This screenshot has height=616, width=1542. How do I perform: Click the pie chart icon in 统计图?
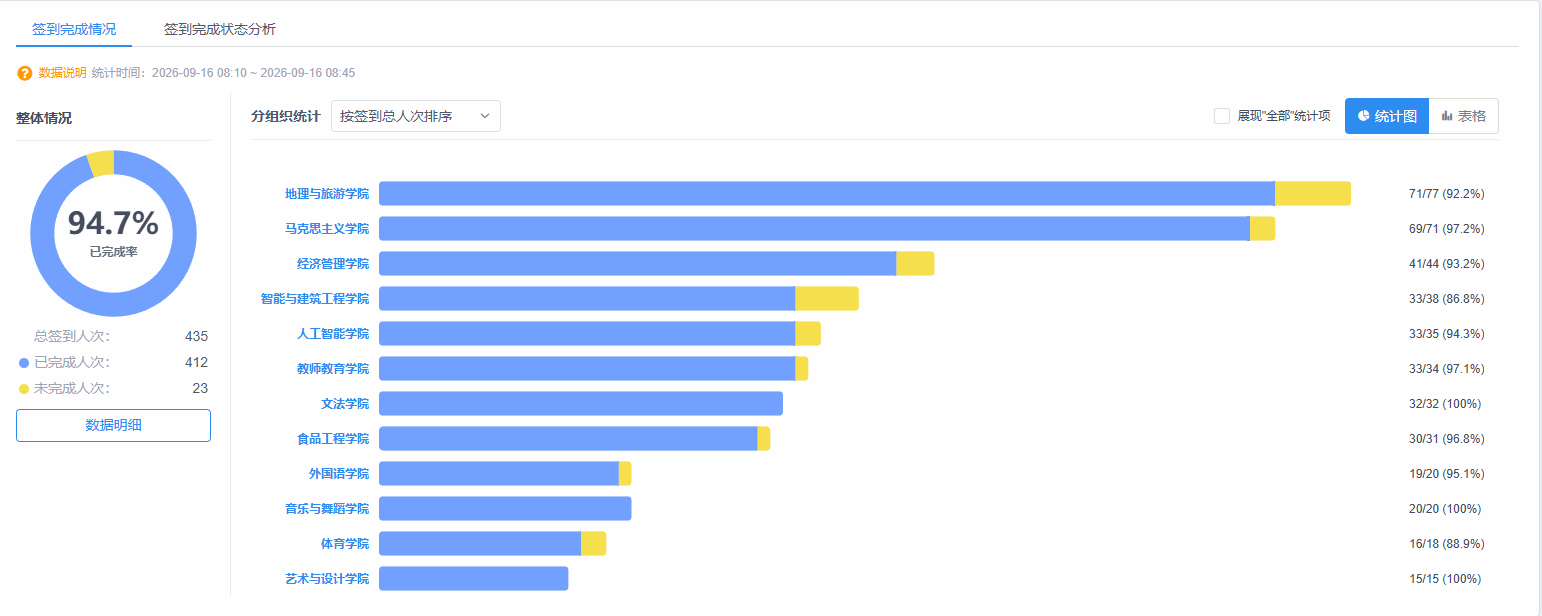click(1363, 116)
